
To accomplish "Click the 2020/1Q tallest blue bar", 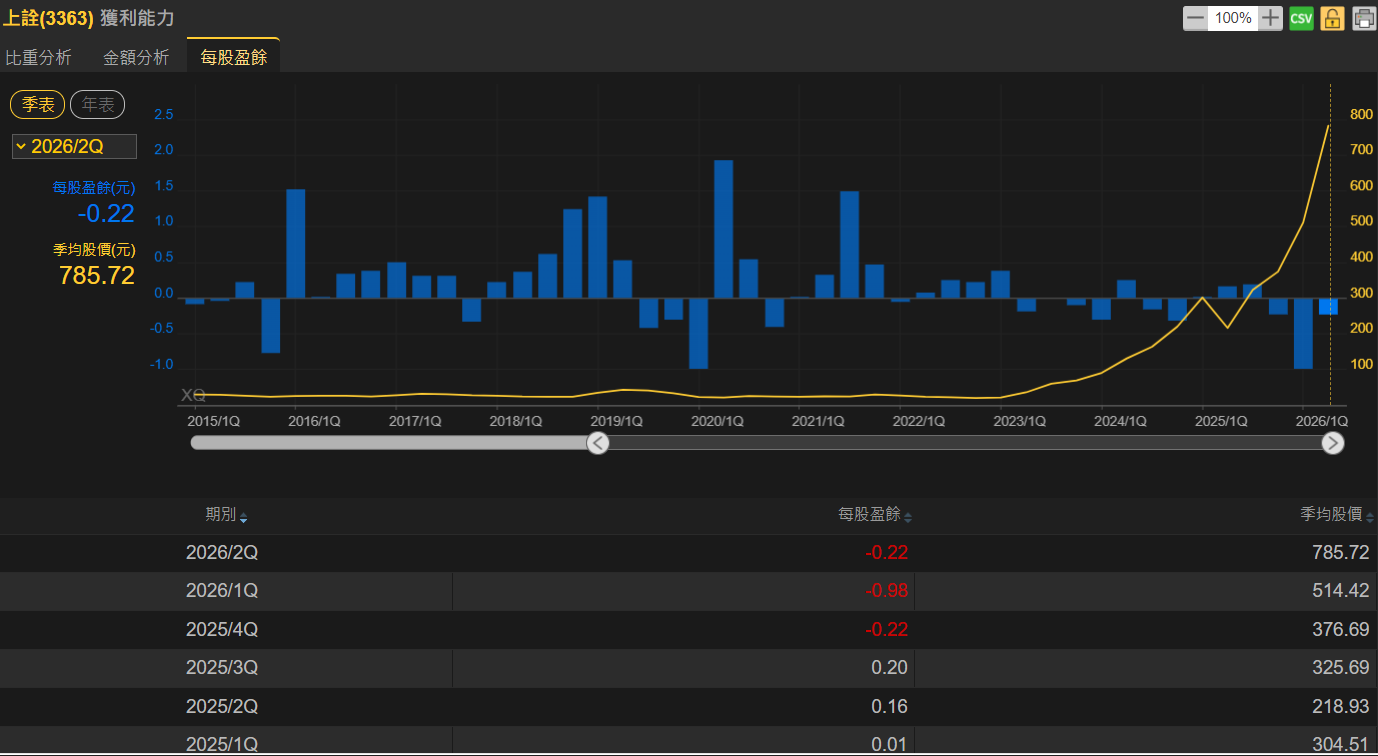I will pyautogui.click(x=723, y=229).
